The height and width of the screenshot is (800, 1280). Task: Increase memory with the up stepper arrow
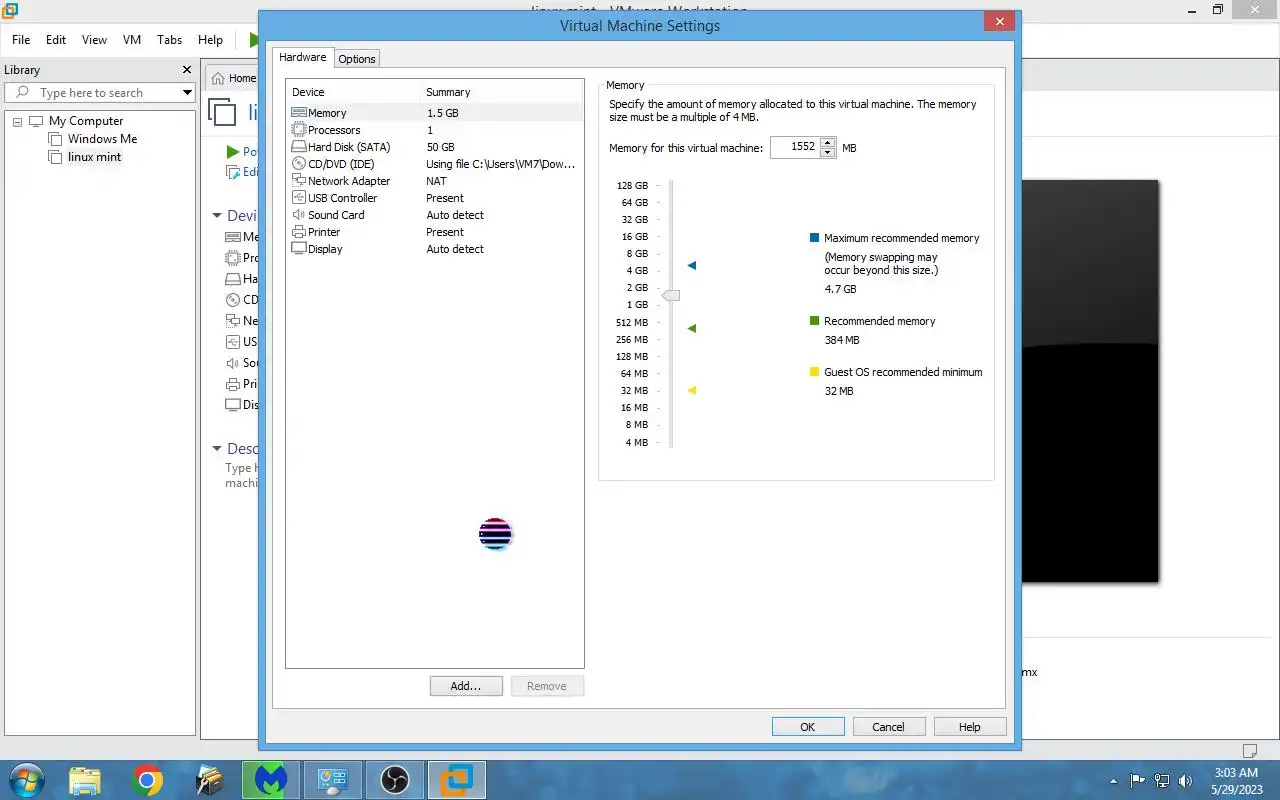(827, 142)
